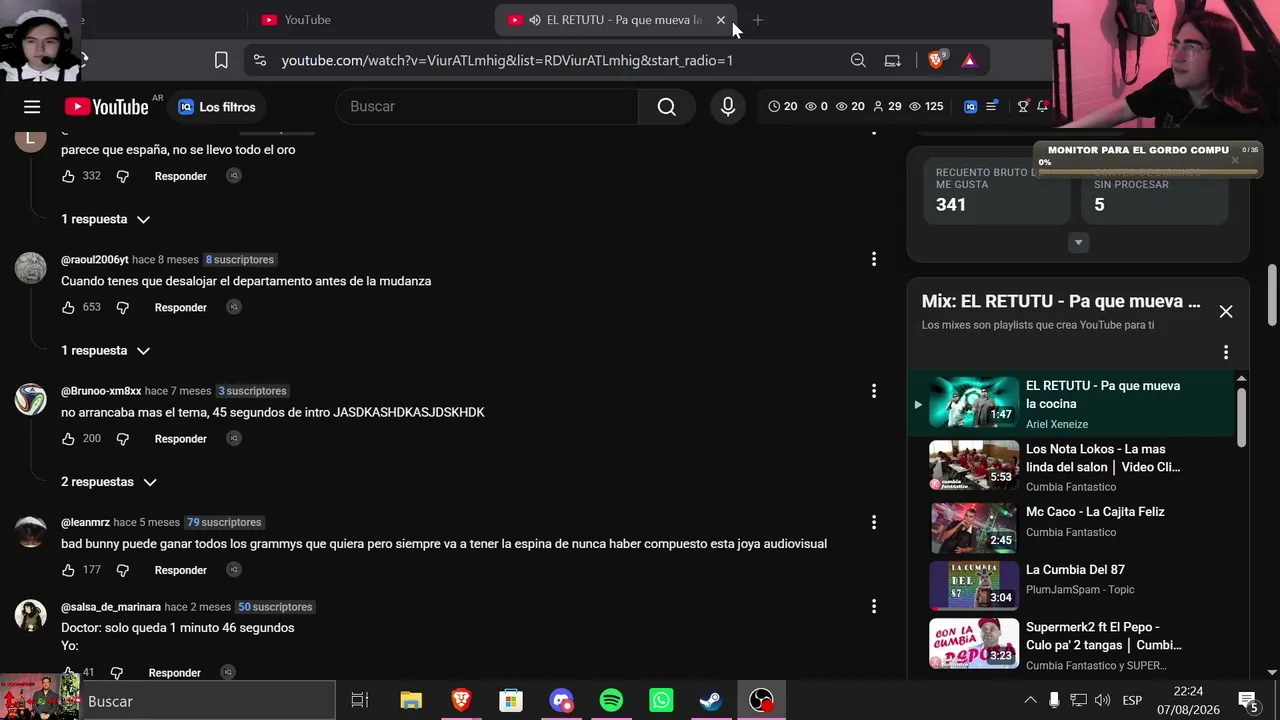The image size is (1280, 720).
Task: Open a new browser tab
Action: 757,20
